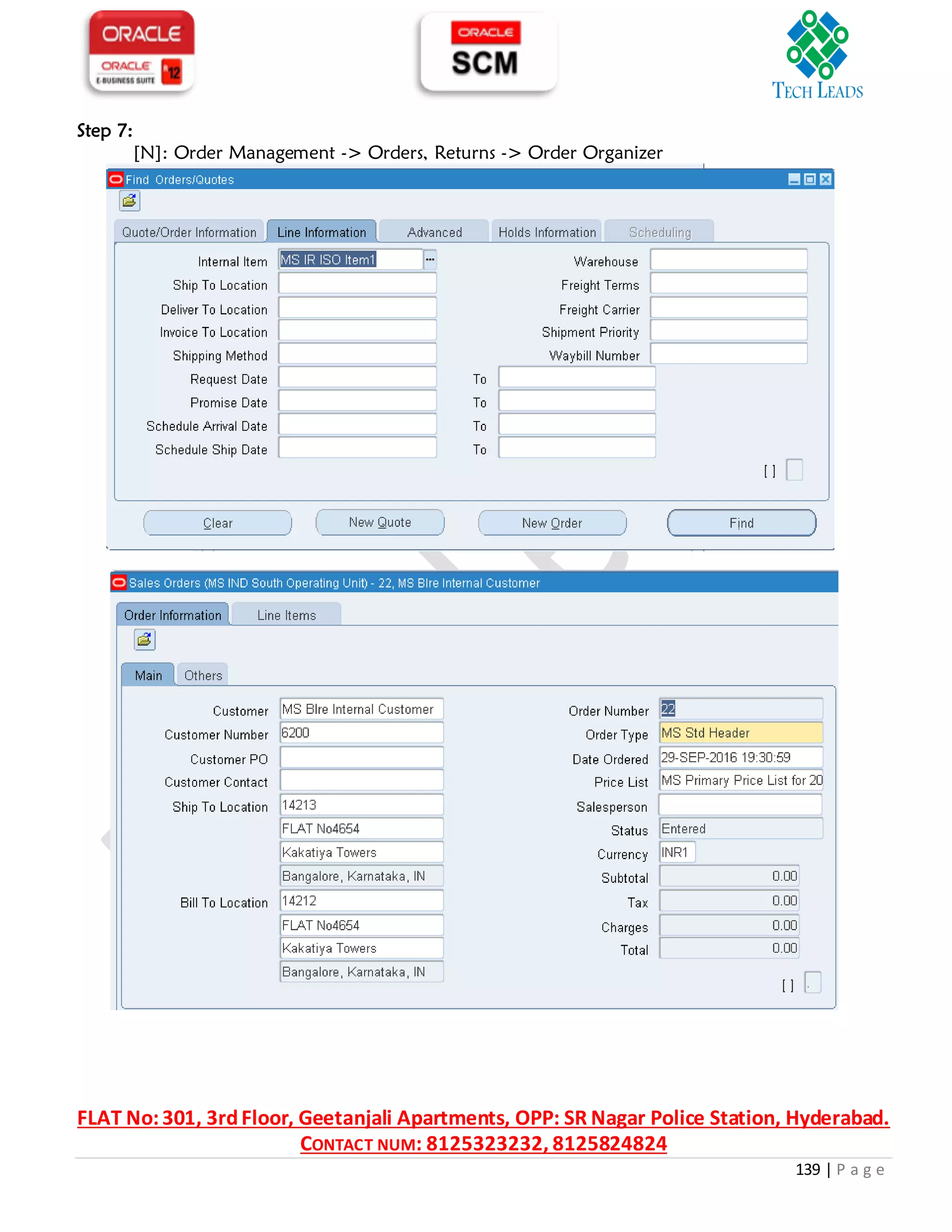
Task: Click the small box beside brackets in Find window
Action: tap(794, 470)
